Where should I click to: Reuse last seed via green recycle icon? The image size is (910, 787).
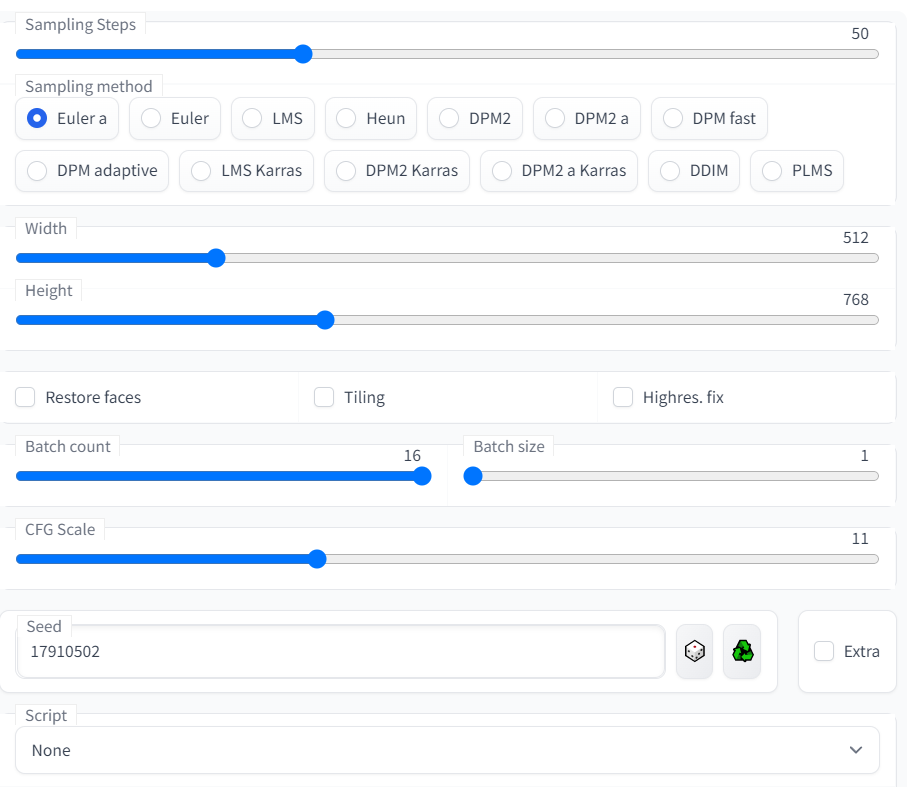pyautogui.click(x=742, y=651)
